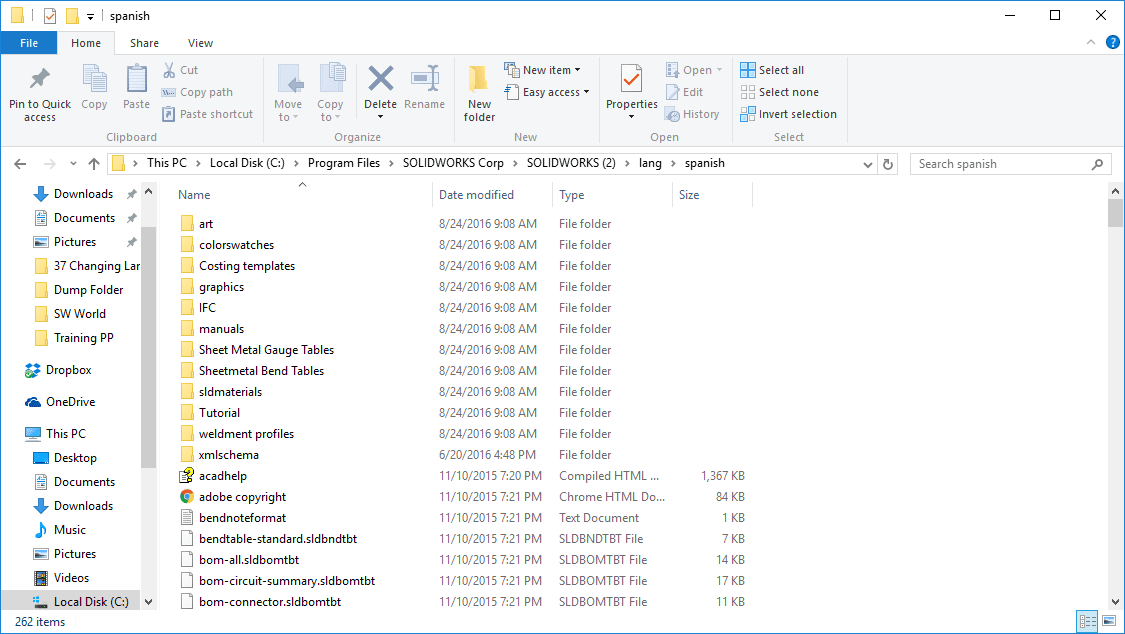
Task: Click Select all in ribbon
Action: [x=772, y=70]
